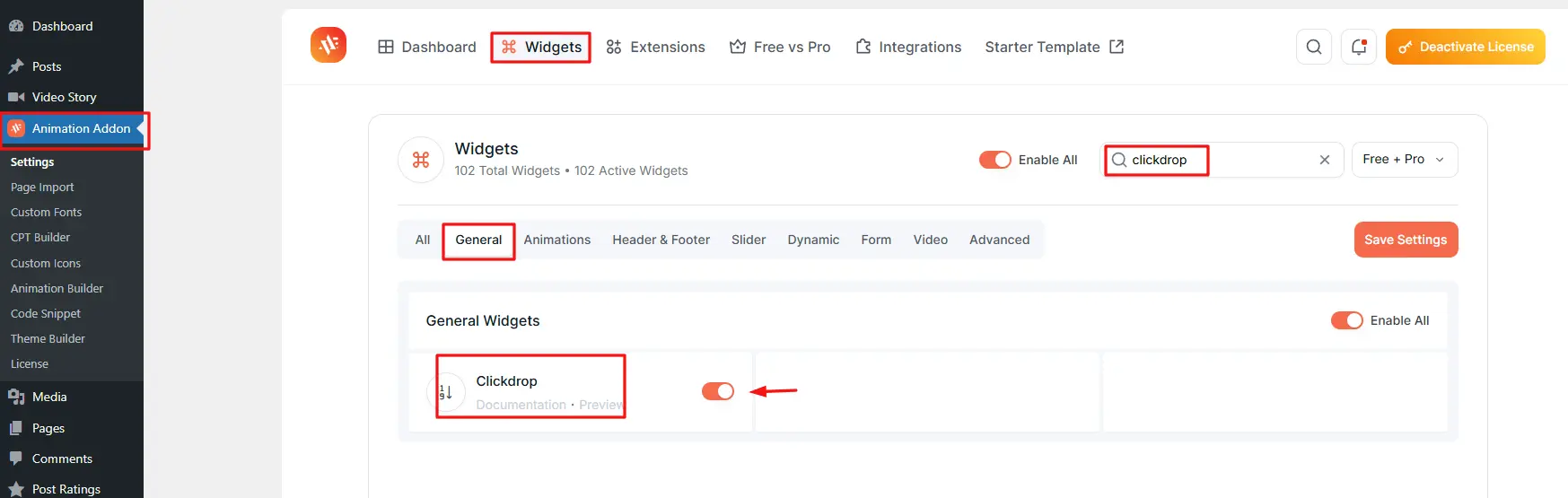The image size is (1568, 498).
Task: Open the notifications bell icon
Action: tap(1358, 47)
